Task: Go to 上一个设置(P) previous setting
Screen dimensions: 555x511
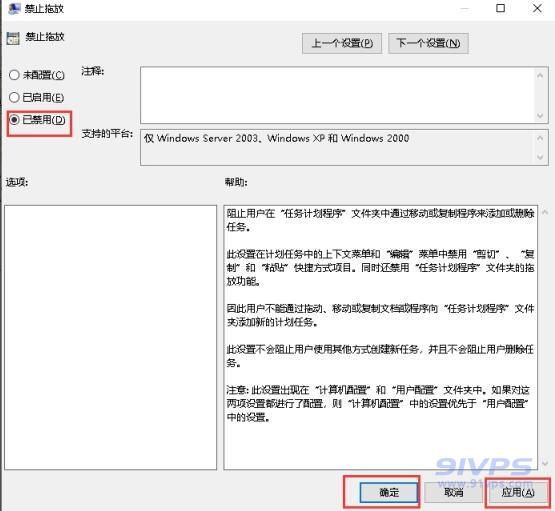Action: 342,43
